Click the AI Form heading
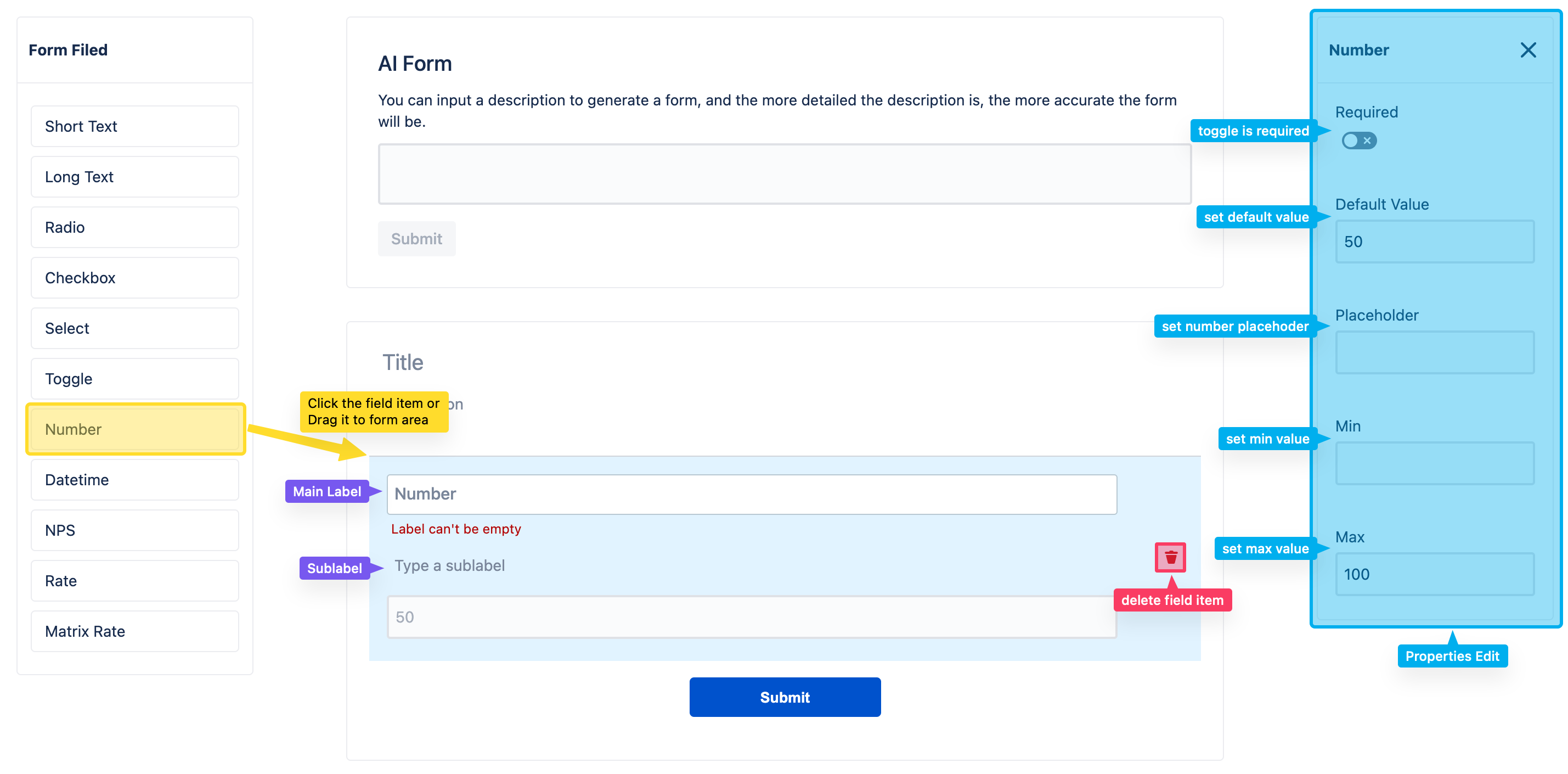Screen dimensions: 1568x774 point(415,64)
